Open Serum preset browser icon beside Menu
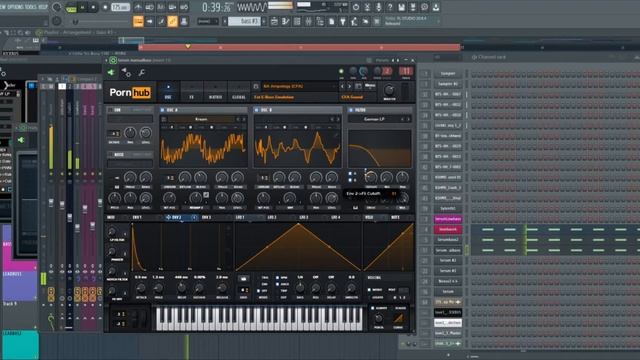 (358, 86)
